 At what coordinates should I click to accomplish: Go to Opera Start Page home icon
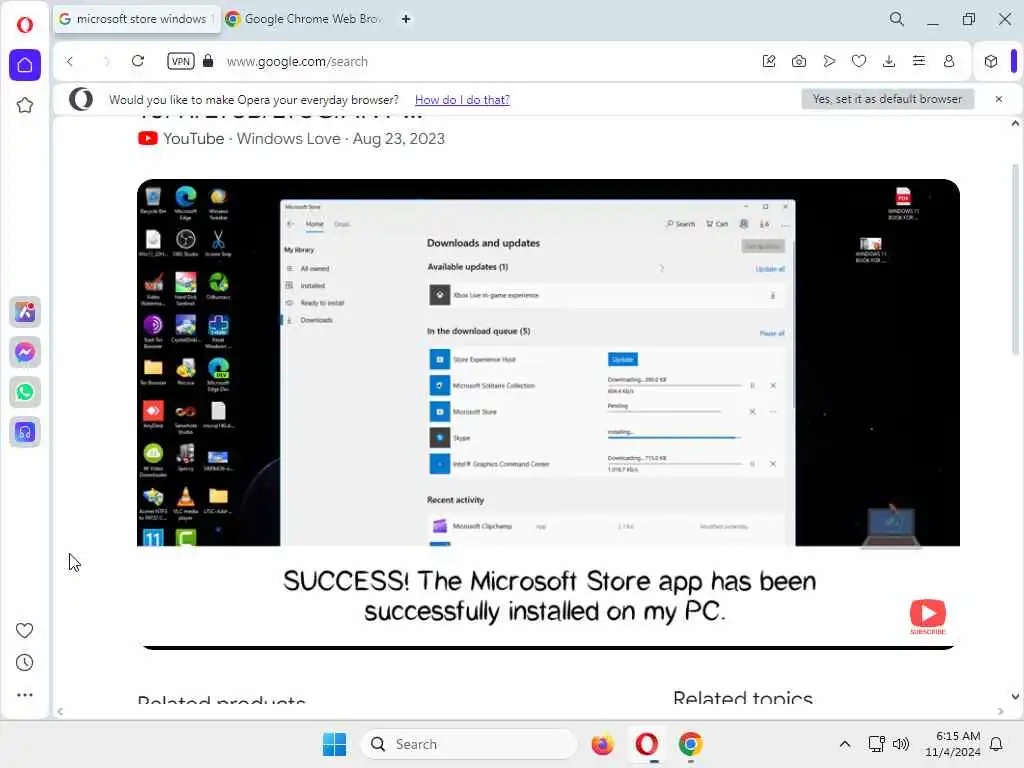pos(25,65)
